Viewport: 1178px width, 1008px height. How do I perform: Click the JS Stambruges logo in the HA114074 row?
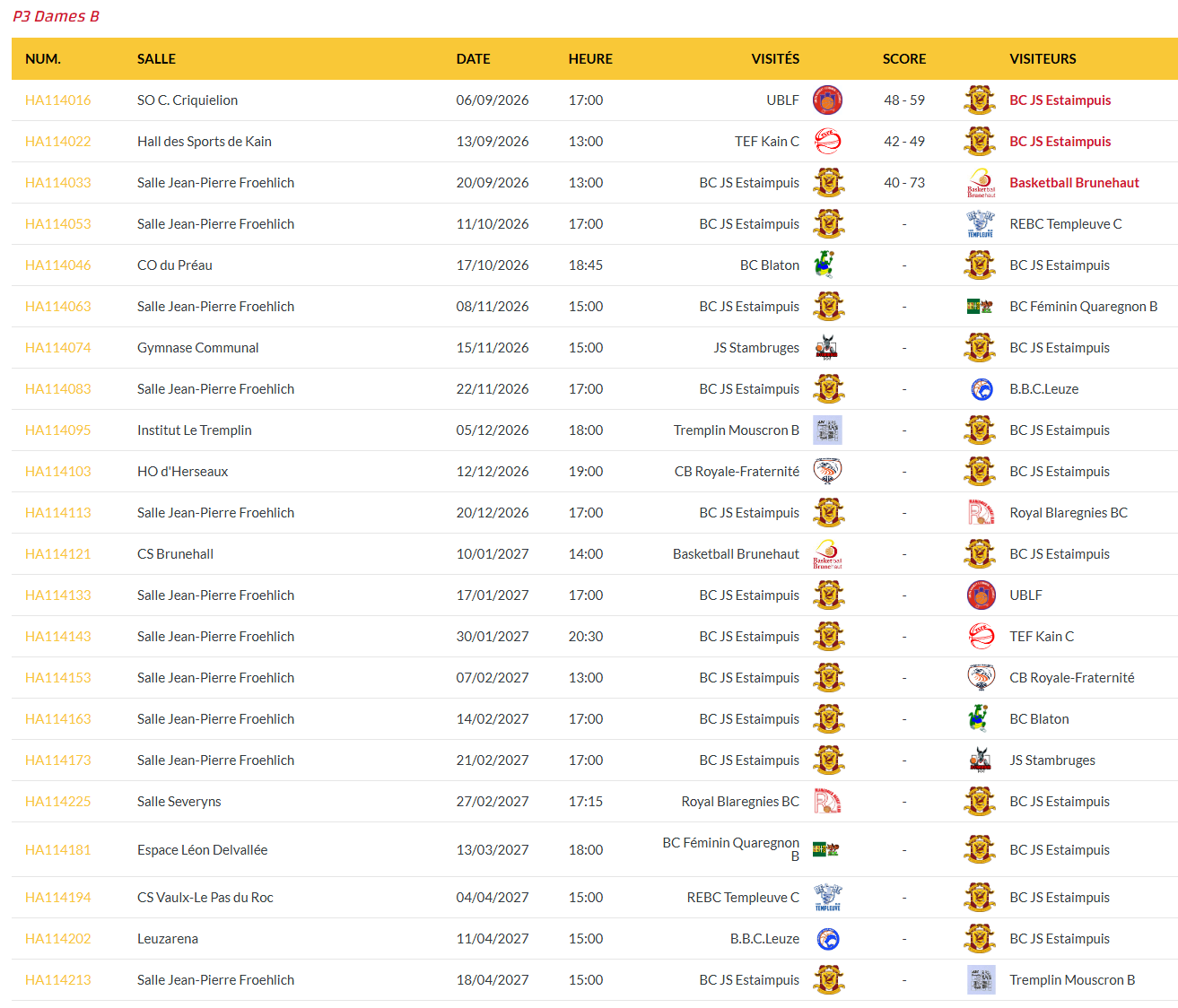pos(827,348)
